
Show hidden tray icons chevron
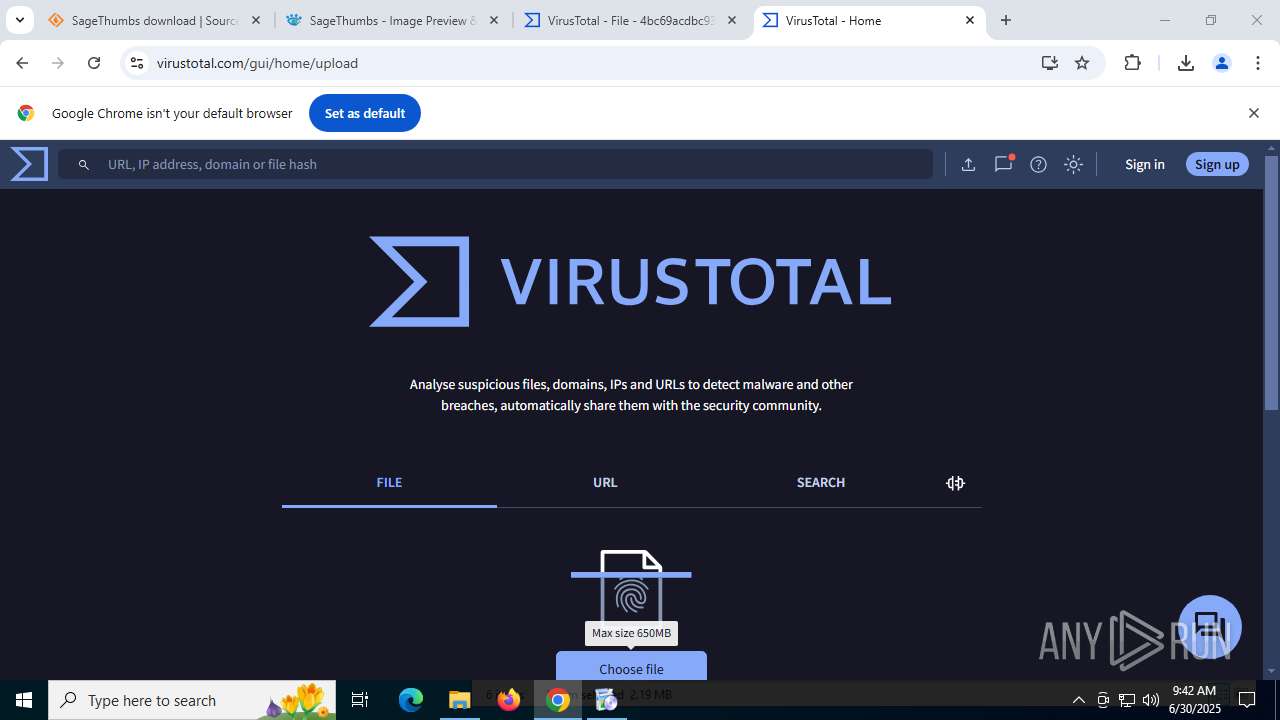(x=1078, y=700)
